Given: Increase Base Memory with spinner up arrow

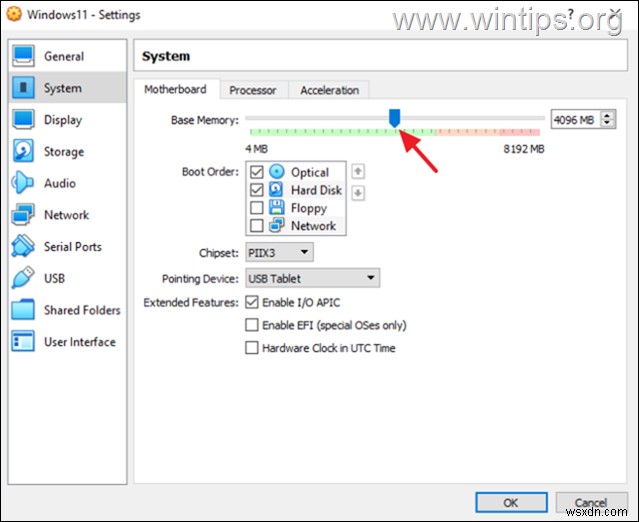Looking at the screenshot, I should [607, 115].
